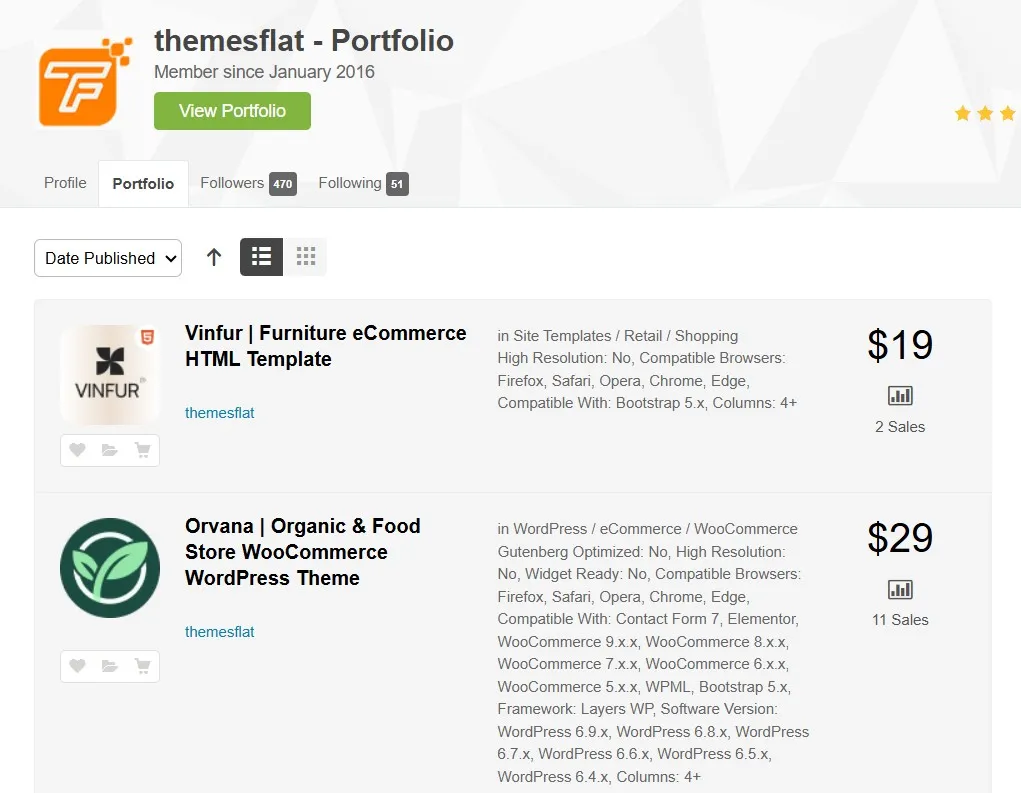Add Vinfur template to a collection

point(110,451)
